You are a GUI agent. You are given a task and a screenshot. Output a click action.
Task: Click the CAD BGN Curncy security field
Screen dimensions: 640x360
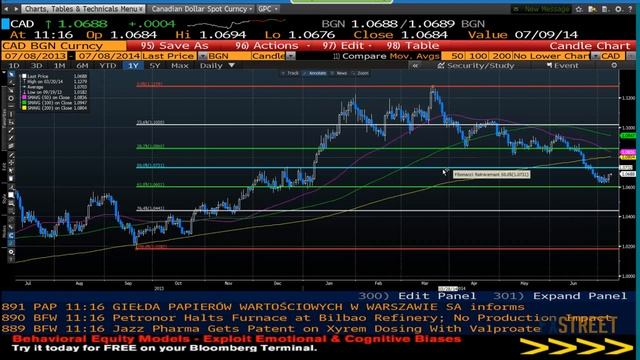click(64, 46)
